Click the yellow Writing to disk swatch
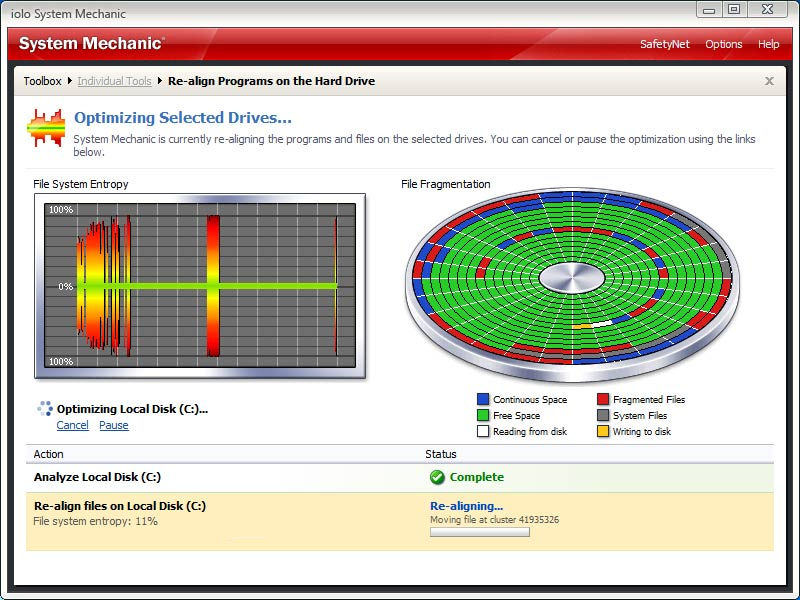 point(603,432)
